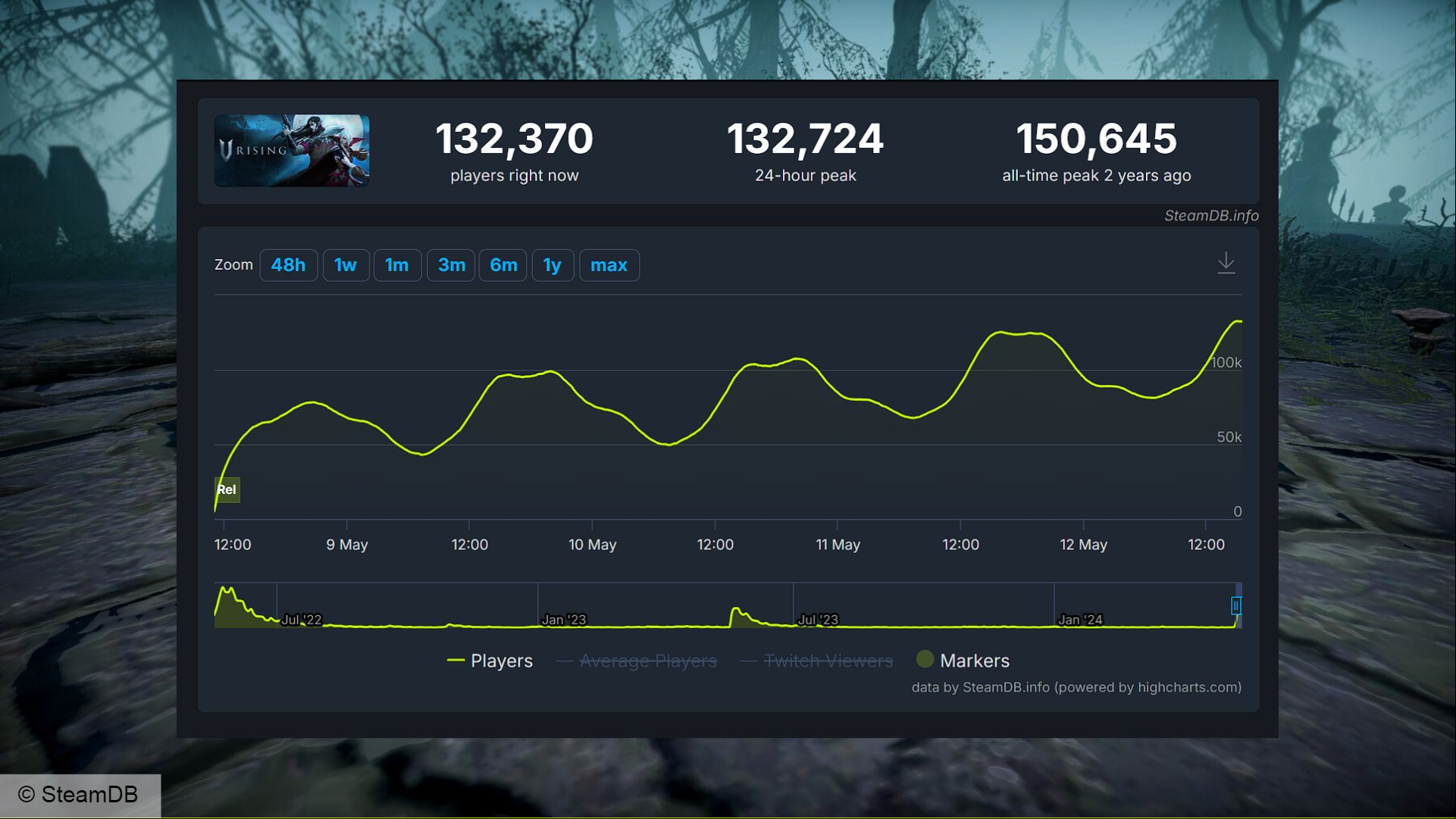Click the Markers olive circle symbol
Image resolution: width=1456 pixels, height=819 pixels.
point(925,659)
